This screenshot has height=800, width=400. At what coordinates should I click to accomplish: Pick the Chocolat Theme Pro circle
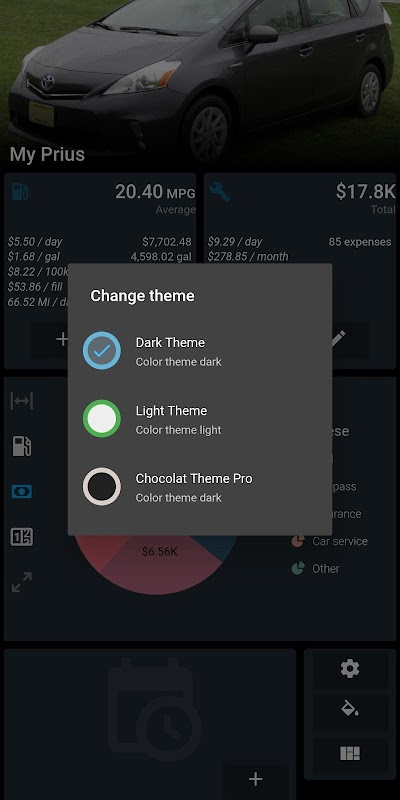tap(102, 486)
